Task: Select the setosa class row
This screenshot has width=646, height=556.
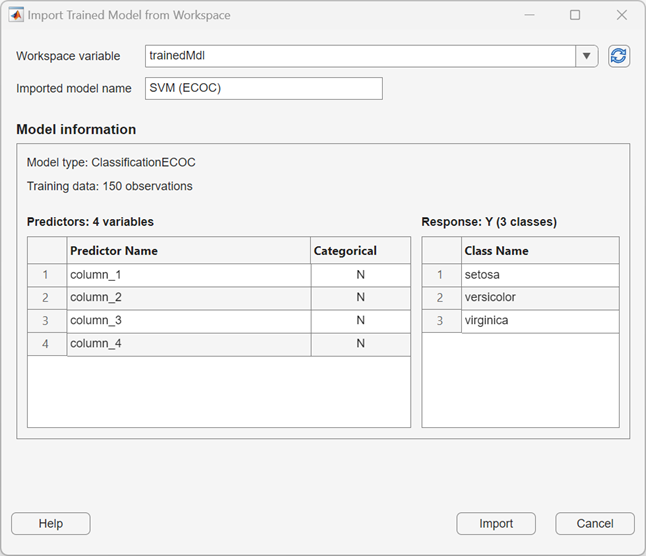Action: point(540,275)
